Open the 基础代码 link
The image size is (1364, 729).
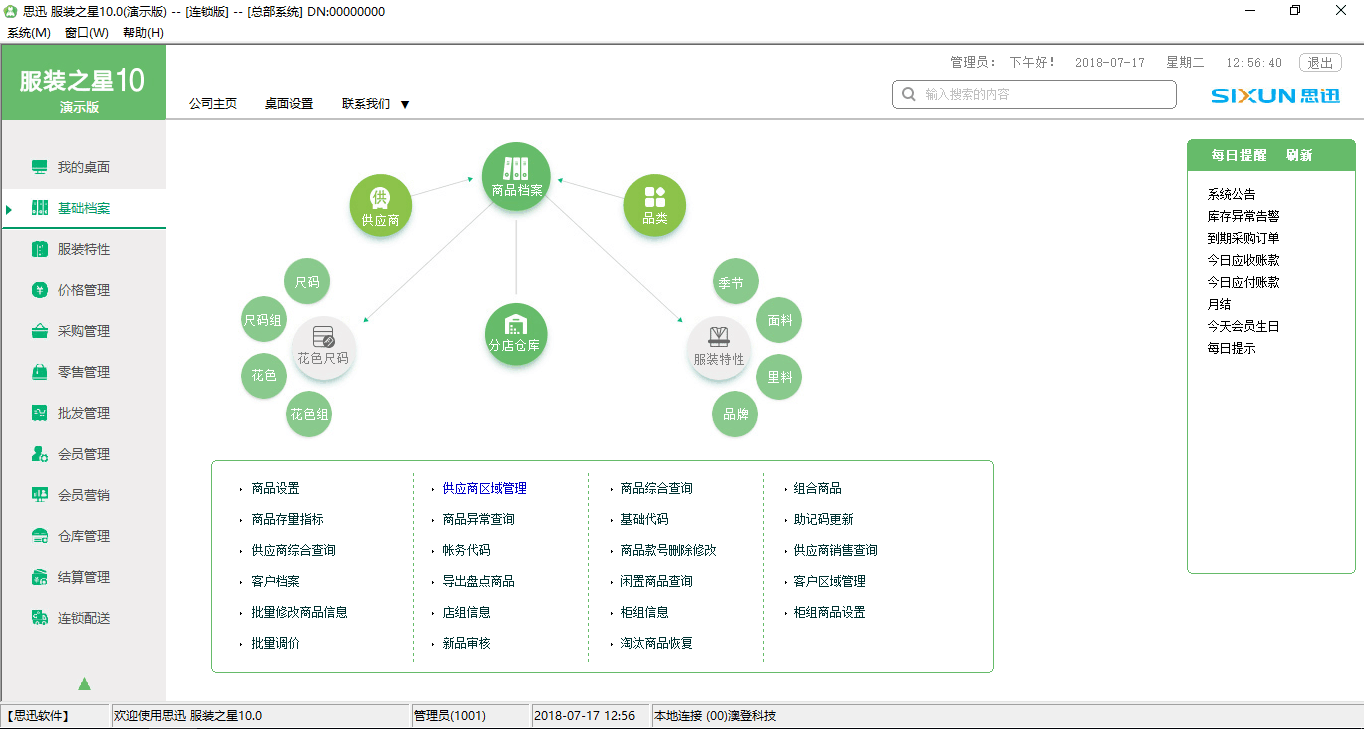coord(645,519)
